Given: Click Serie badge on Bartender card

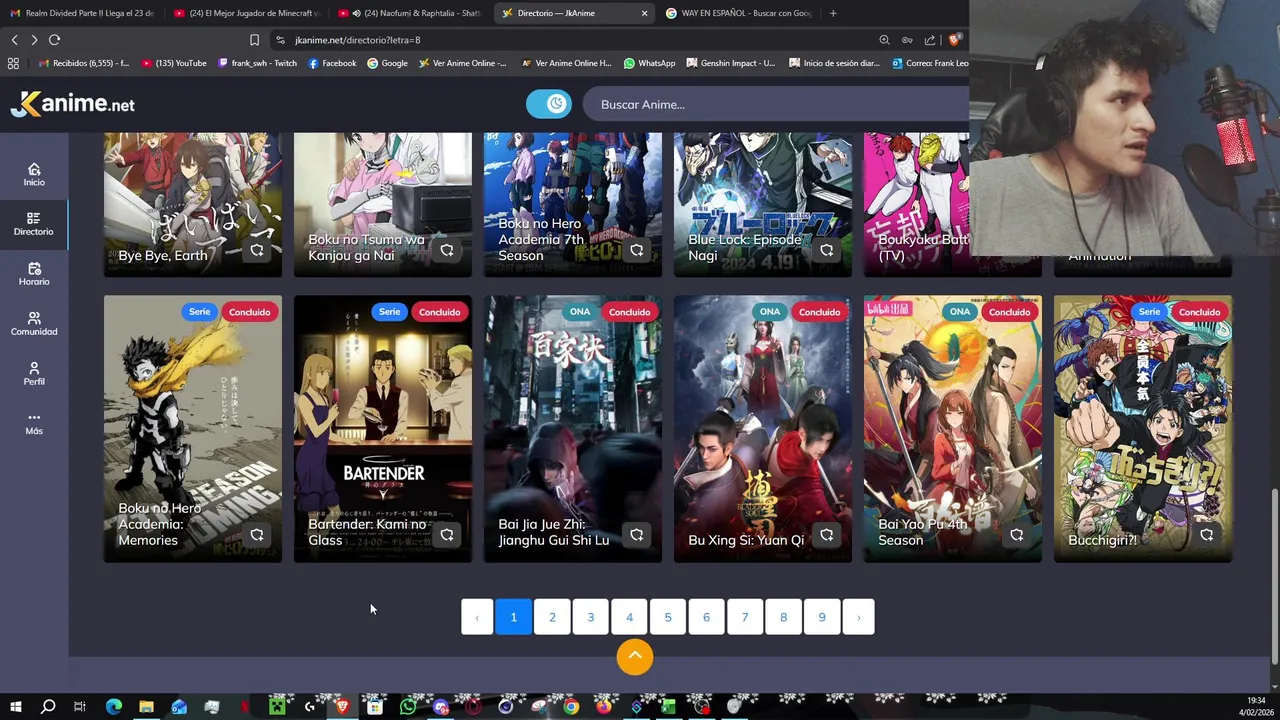Looking at the screenshot, I should pos(389,312).
